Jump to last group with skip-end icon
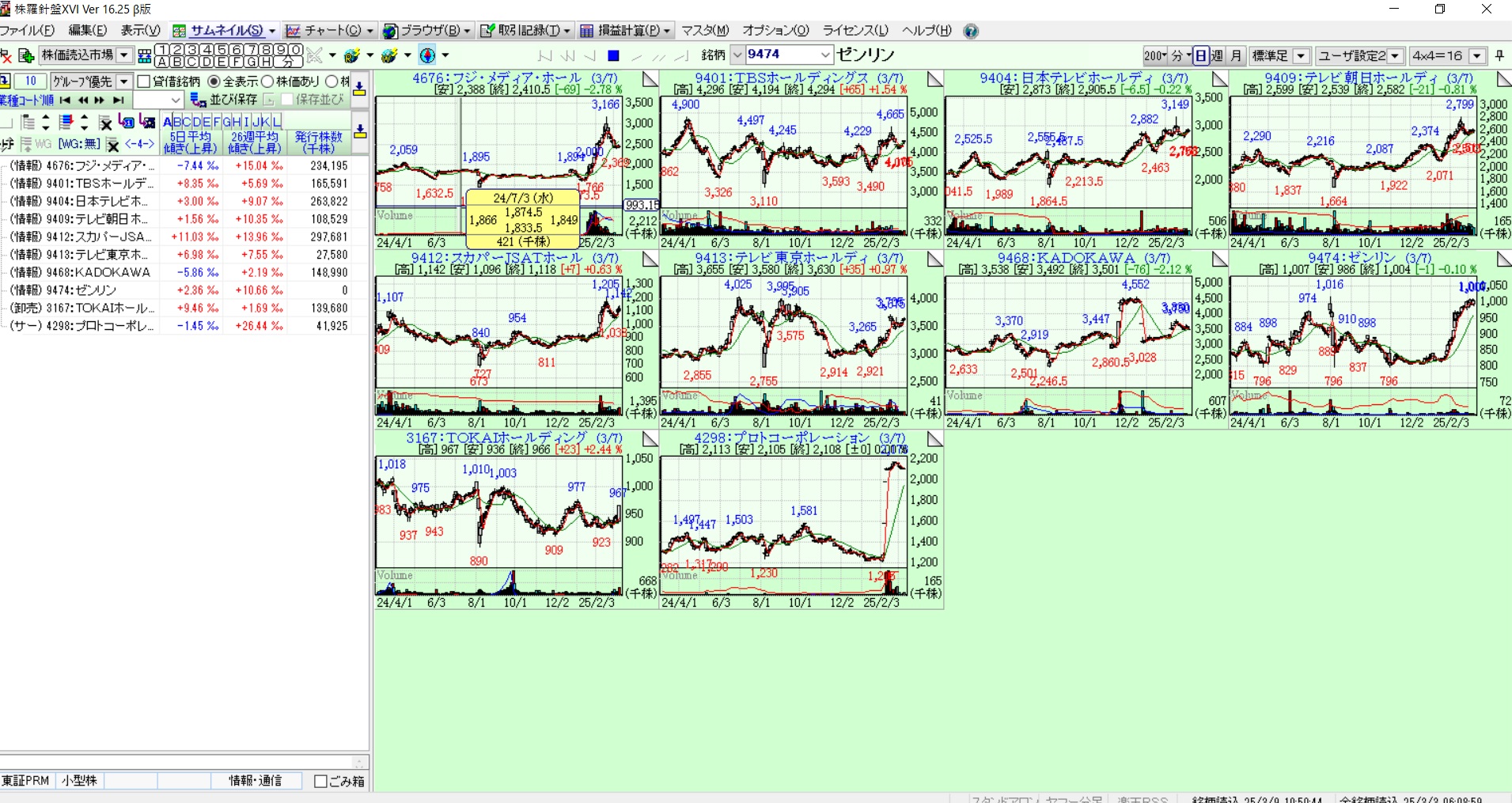Screen dimensions: 1512x803 pos(118,100)
